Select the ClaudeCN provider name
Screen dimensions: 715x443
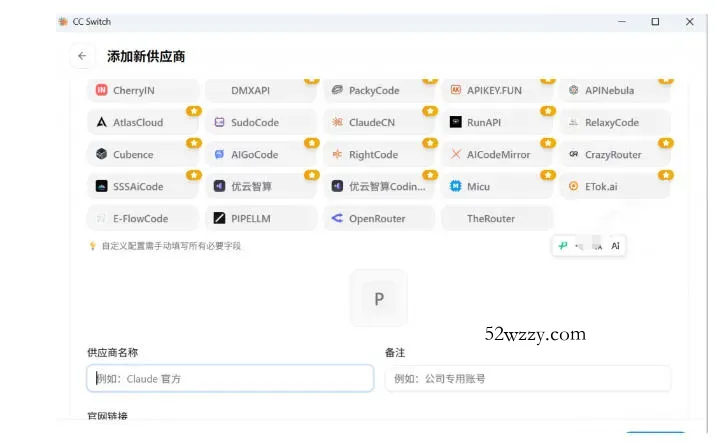pyautogui.click(x=372, y=122)
